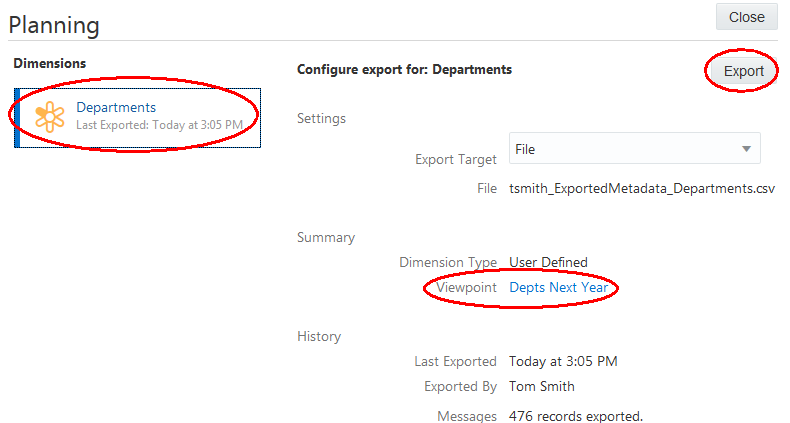Select the Departments dimension name
790x423 pixels.
click(116, 107)
